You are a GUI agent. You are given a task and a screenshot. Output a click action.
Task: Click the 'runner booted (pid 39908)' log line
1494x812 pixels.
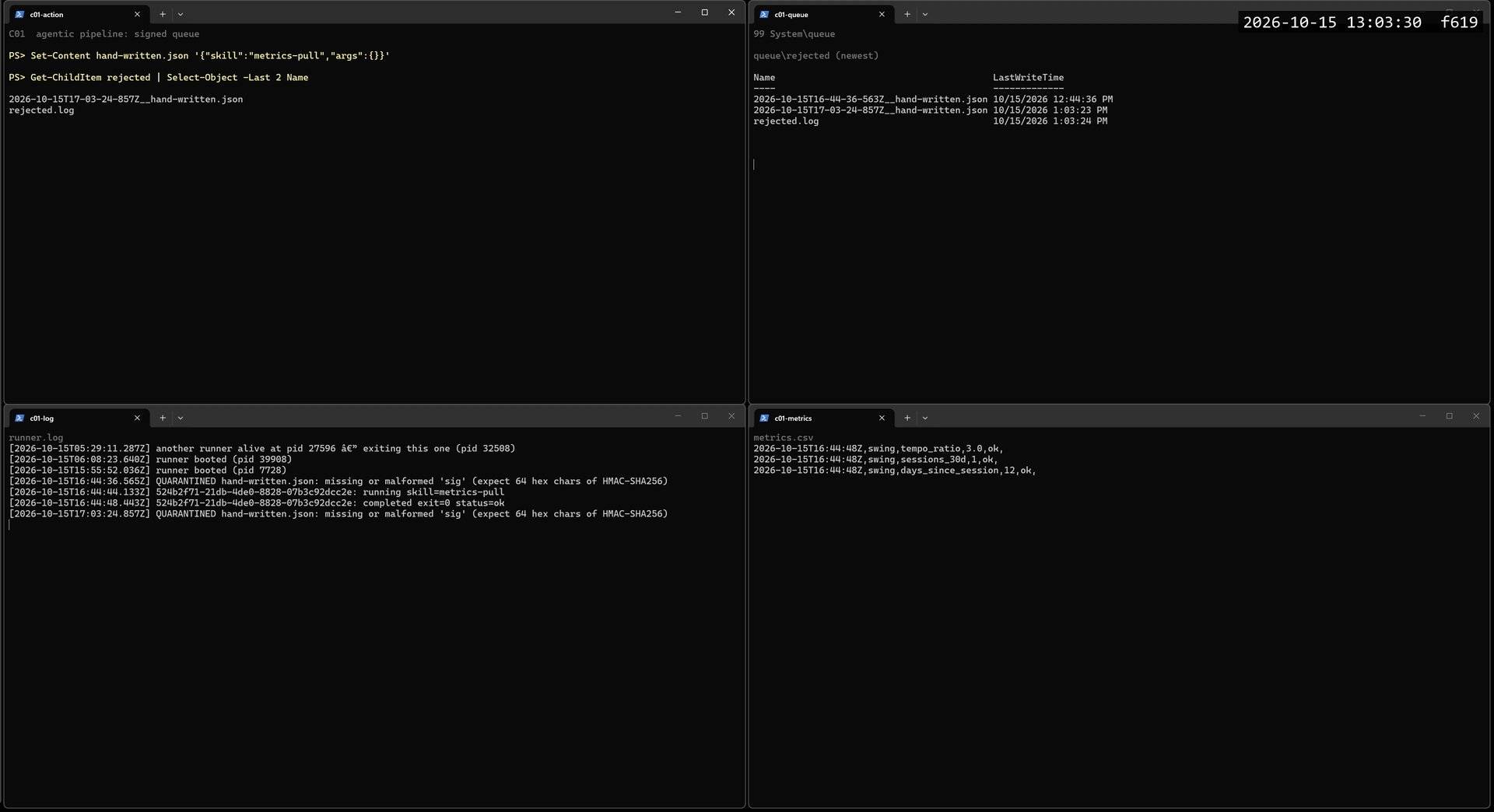pos(150,460)
